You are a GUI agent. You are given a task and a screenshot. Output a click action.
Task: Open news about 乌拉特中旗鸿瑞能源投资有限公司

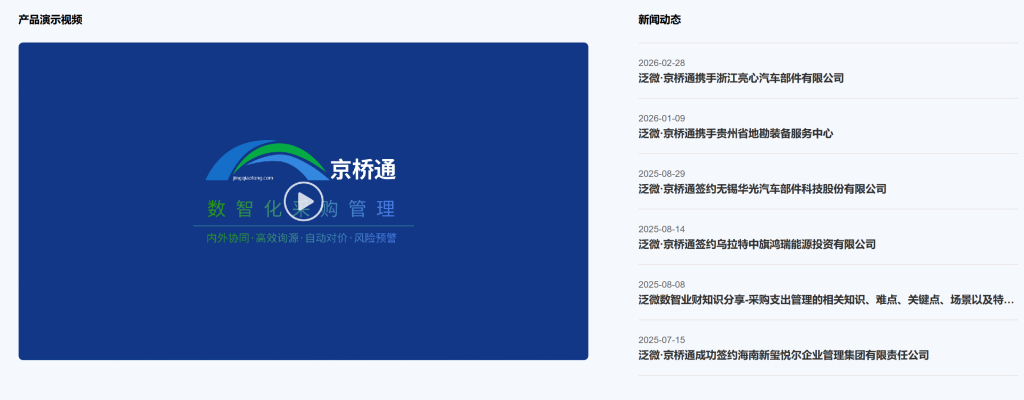pos(757,244)
